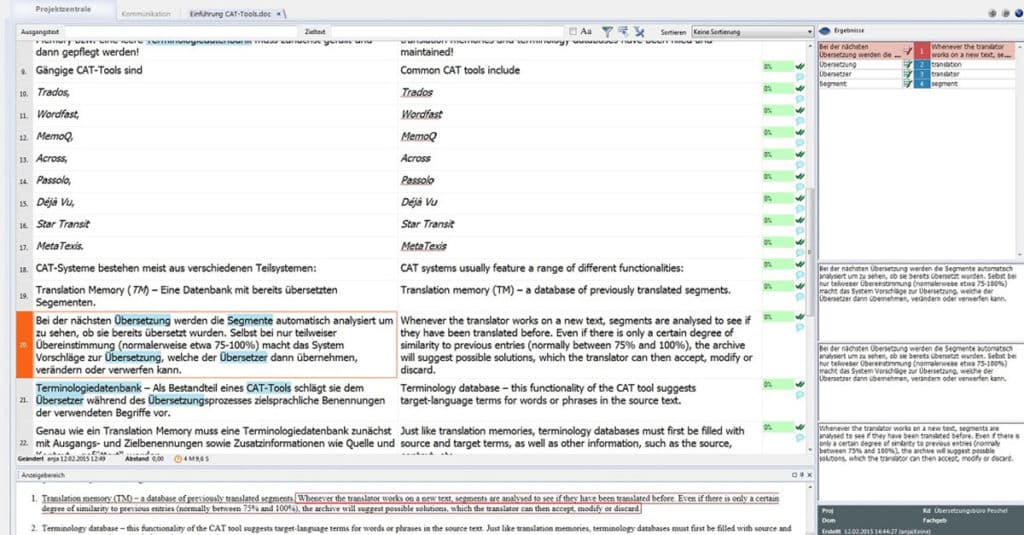Click the term entry icon beside Übersetzung result

907,65
